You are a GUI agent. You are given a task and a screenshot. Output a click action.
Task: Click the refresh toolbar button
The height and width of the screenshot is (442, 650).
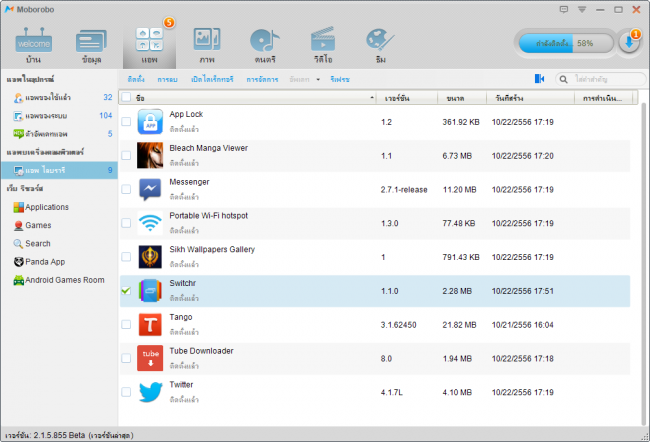pos(340,79)
